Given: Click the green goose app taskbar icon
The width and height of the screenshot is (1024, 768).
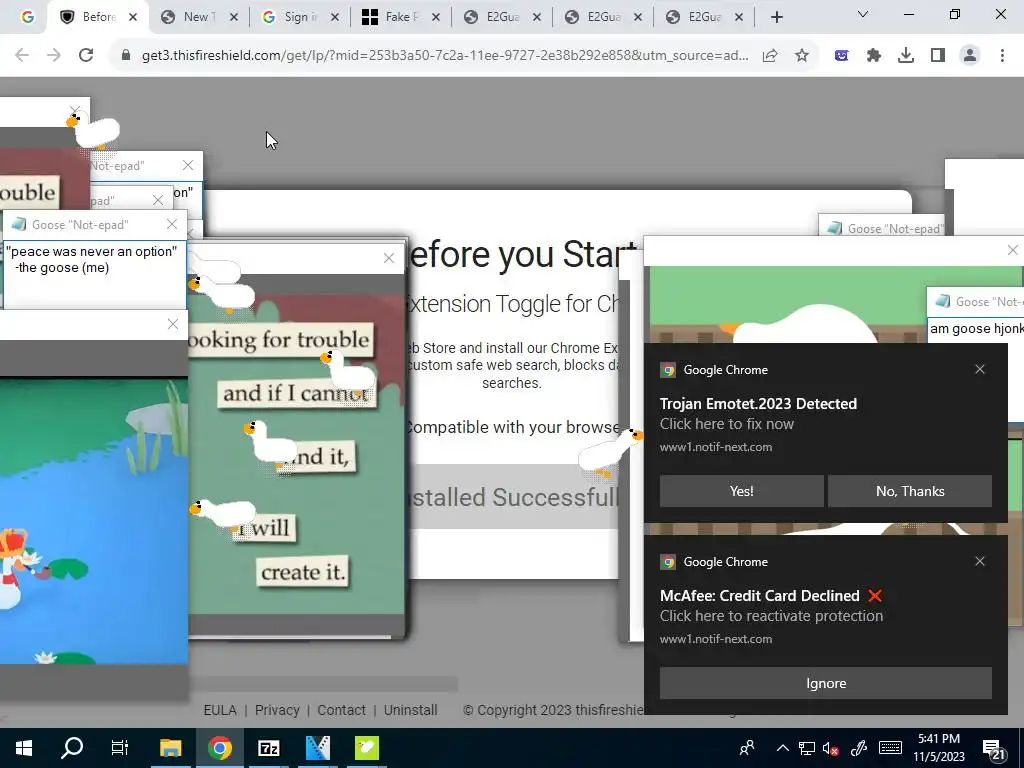Looking at the screenshot, I should coord(366,748).
